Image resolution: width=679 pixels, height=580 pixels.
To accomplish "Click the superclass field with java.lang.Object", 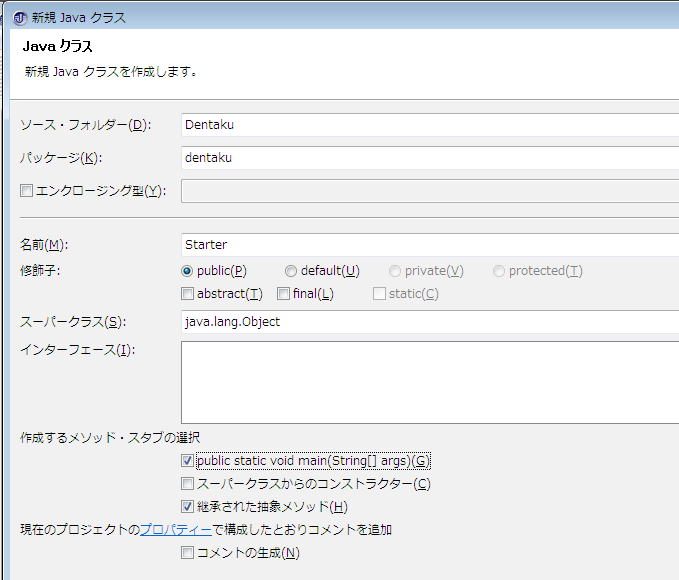I will click(x=430, y=322).
